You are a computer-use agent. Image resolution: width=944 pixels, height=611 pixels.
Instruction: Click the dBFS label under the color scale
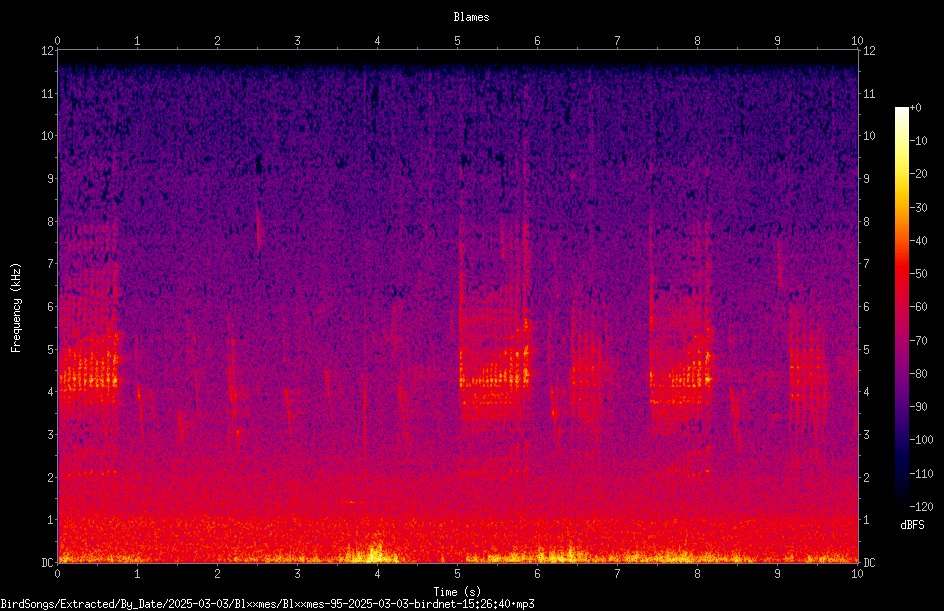(912, 525)
